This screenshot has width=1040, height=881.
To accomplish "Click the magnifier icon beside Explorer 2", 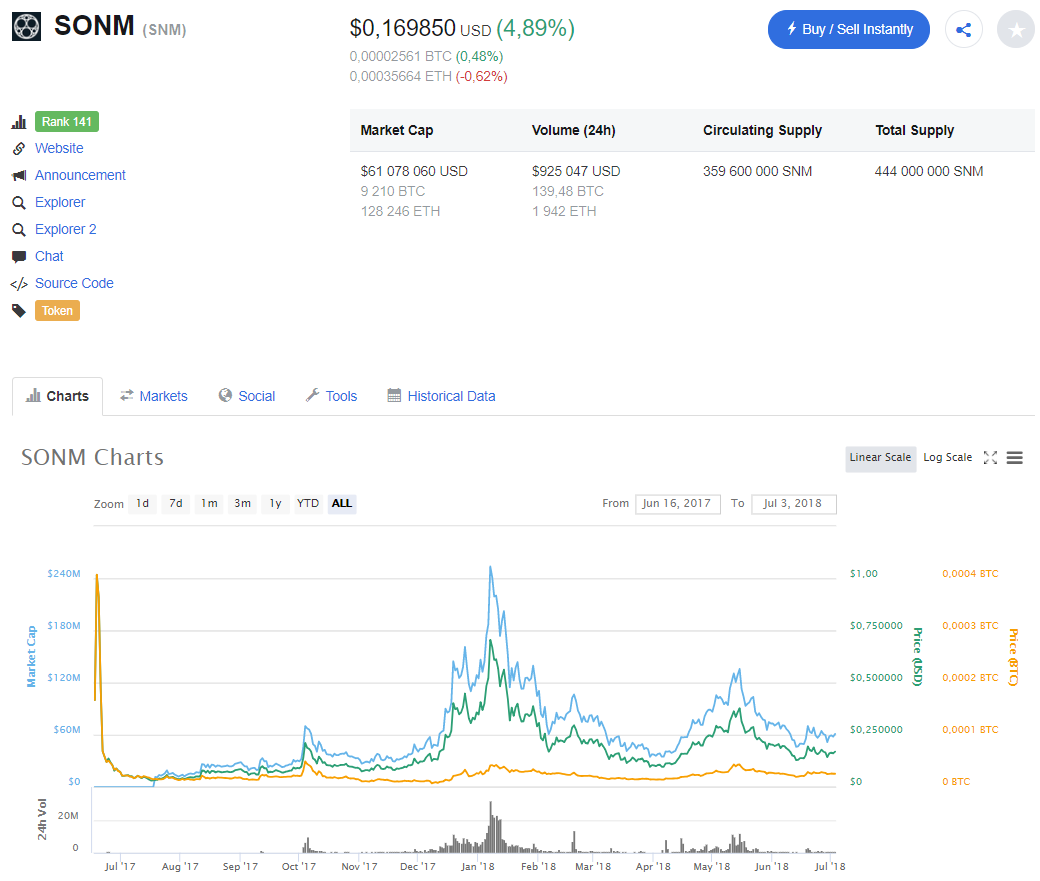I will pyautogui.click(x=19, y=230).
